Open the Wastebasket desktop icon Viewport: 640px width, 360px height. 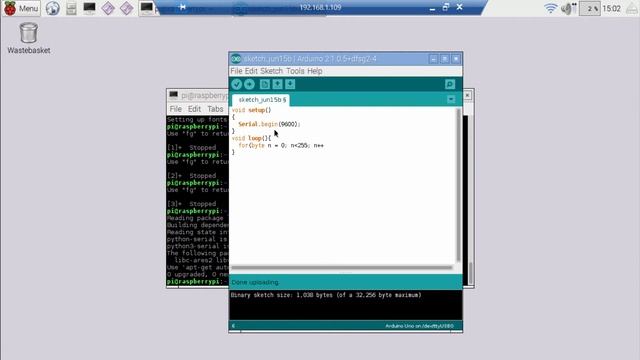(x=29, y=38)
